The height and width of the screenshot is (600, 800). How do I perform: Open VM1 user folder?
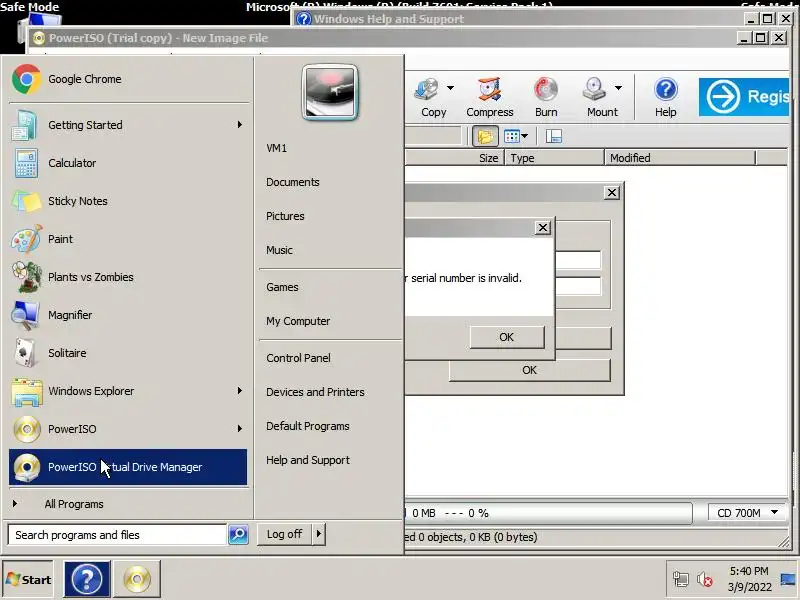277,148
